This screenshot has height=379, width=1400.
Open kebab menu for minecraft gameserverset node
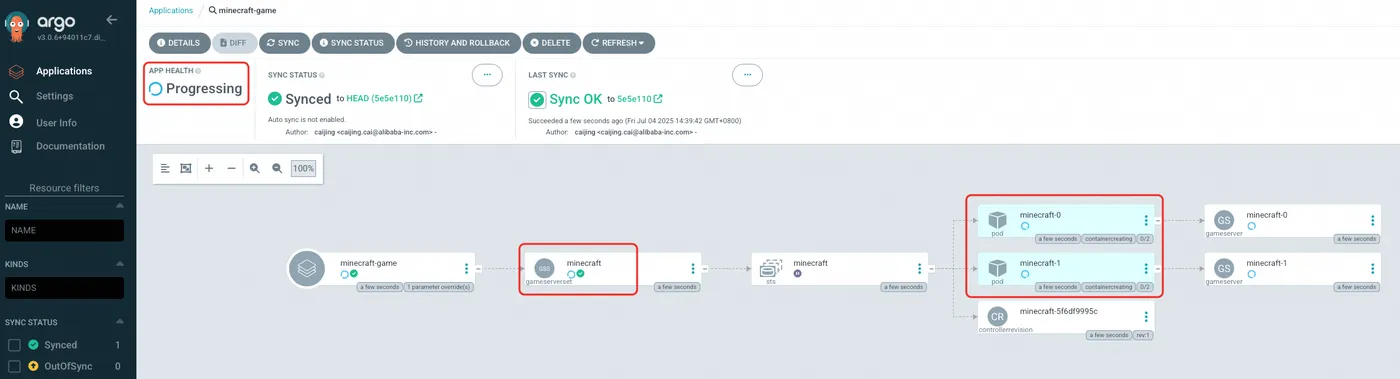[x=693, y=268]
